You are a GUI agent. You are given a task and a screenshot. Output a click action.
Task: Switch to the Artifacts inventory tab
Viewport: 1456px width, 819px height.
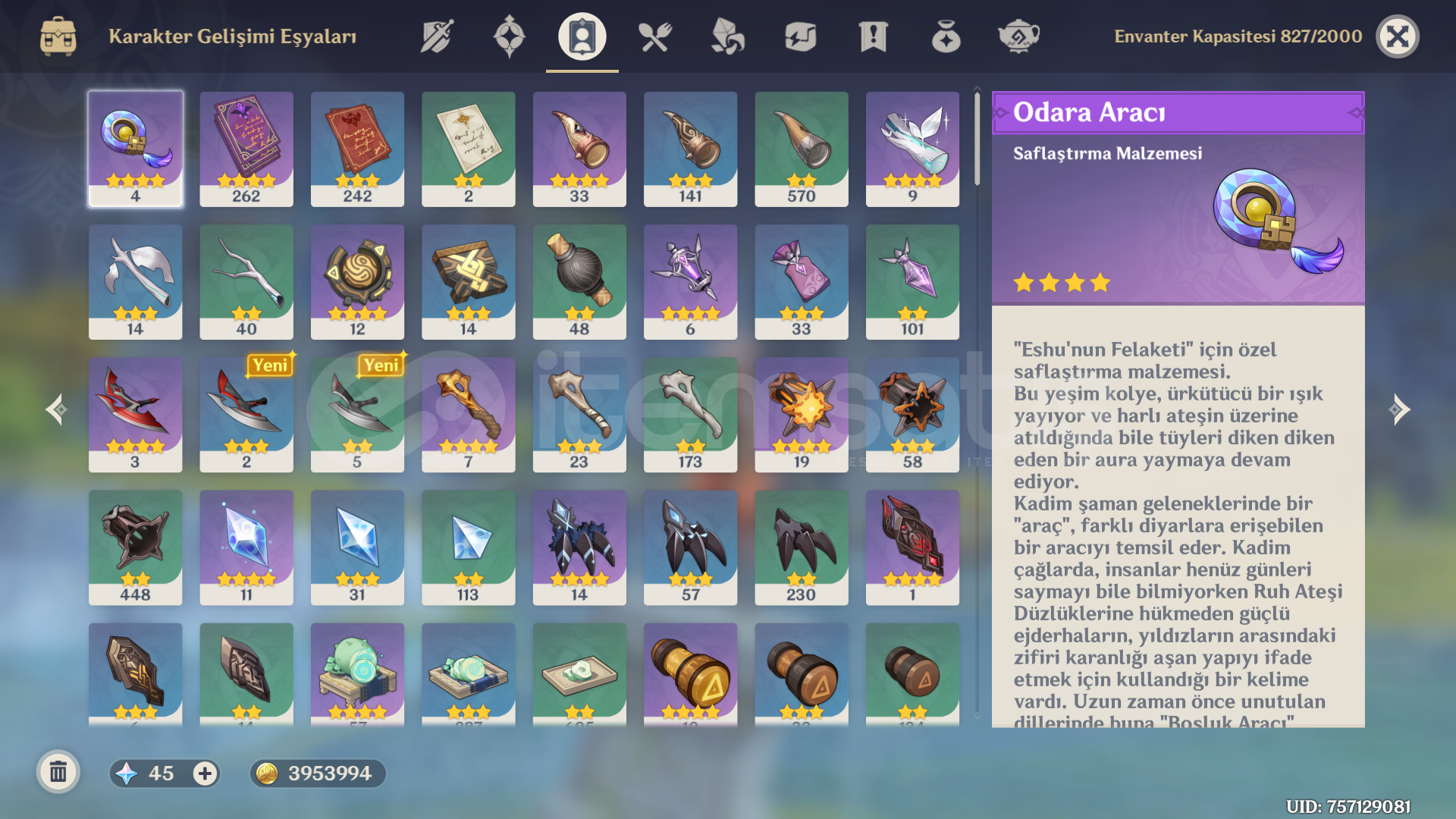pyautogui.click(x=510, y=36)
